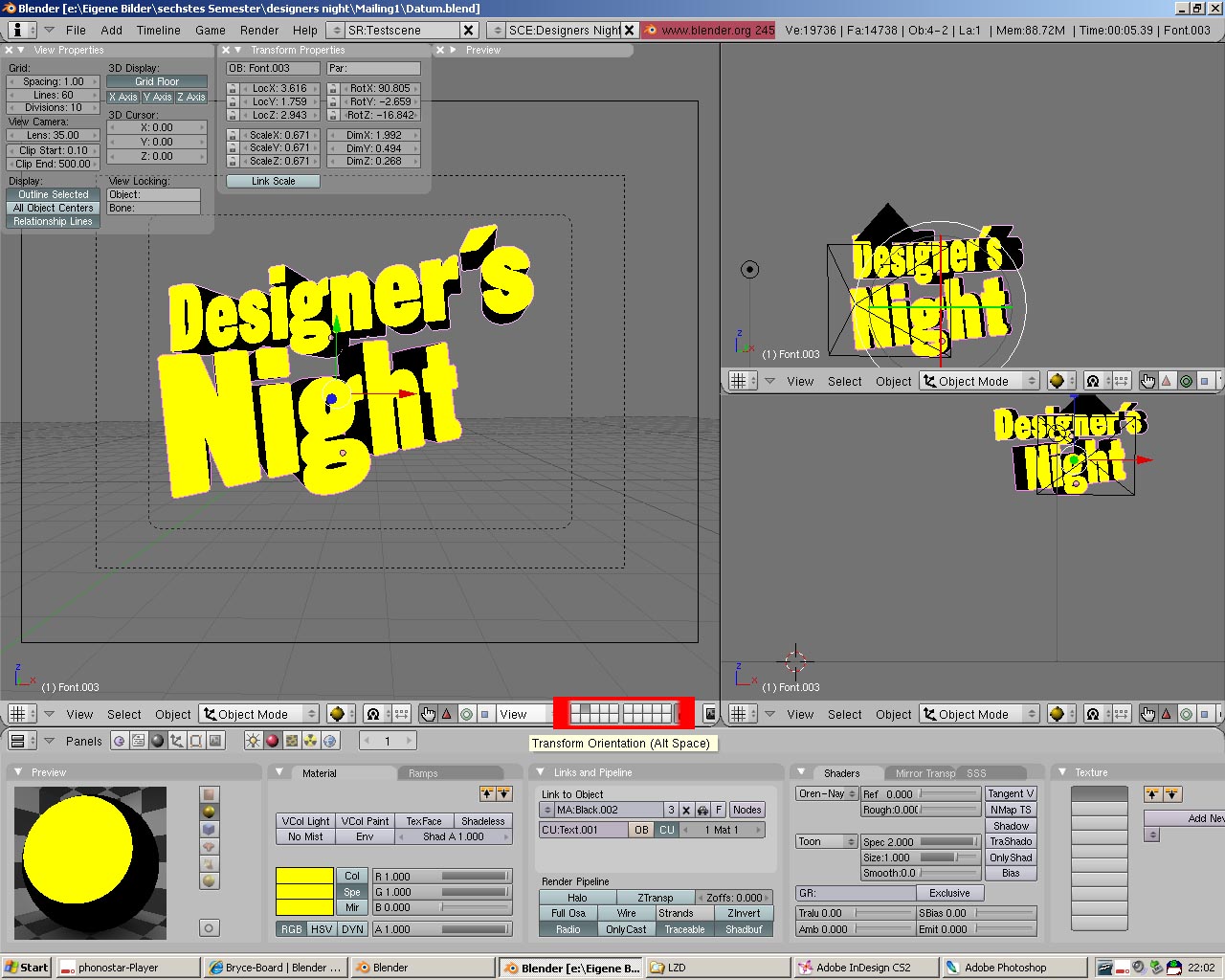Open the Oren-Nay diffuse shader dropdown
The height and width of the screenshot is (980, 1225).
coord(827,794)
